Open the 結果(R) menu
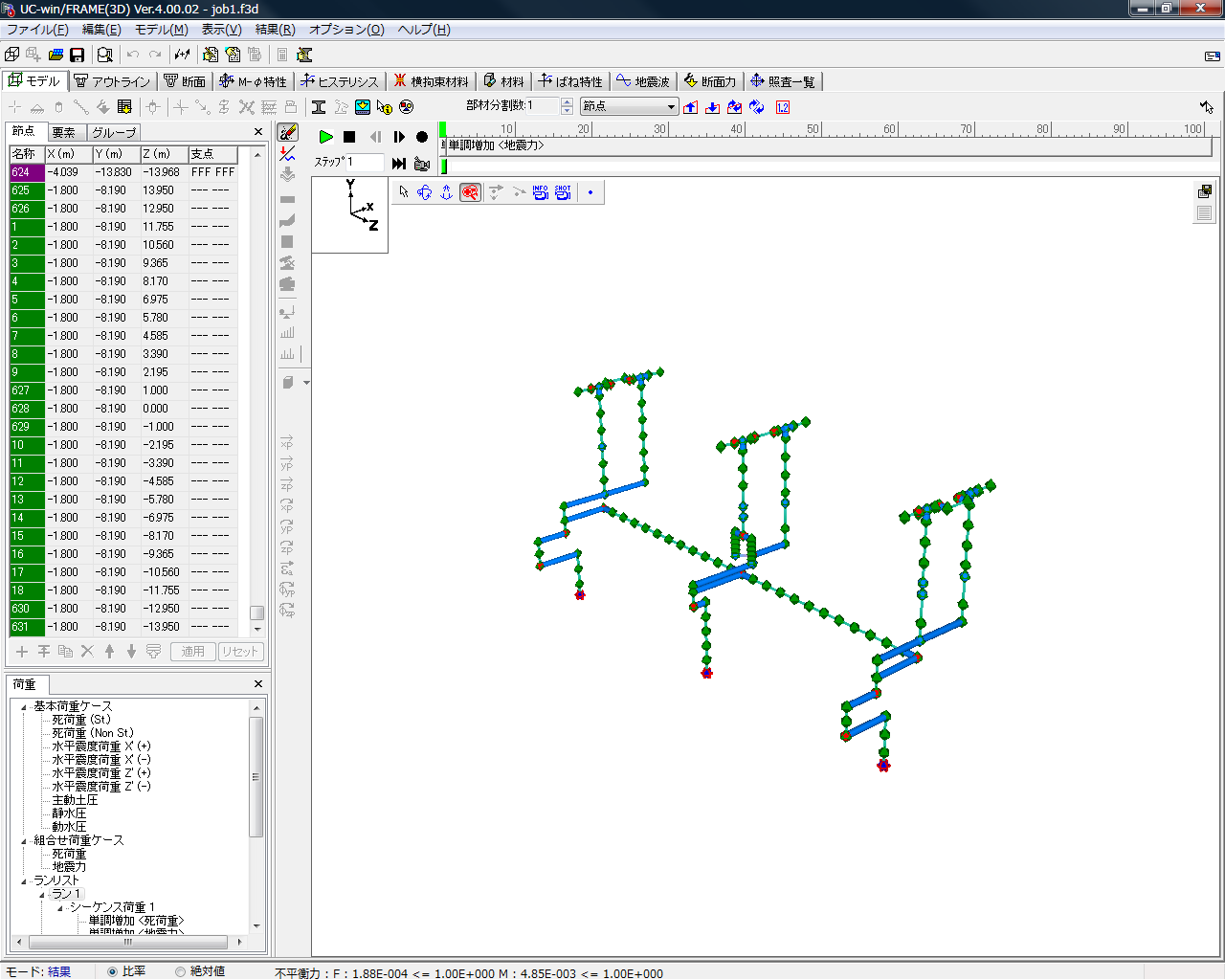 coord(275,30)
